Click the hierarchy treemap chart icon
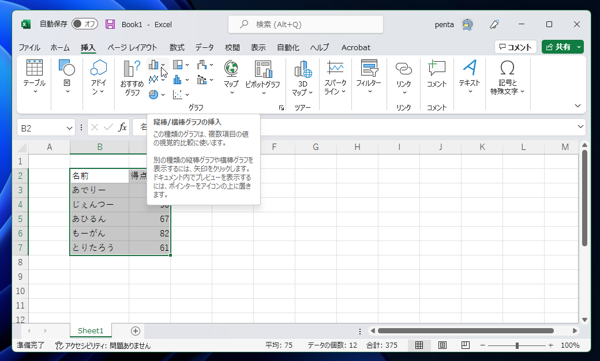Viewport: 600px width, 361px height. [x=178, y=65]
